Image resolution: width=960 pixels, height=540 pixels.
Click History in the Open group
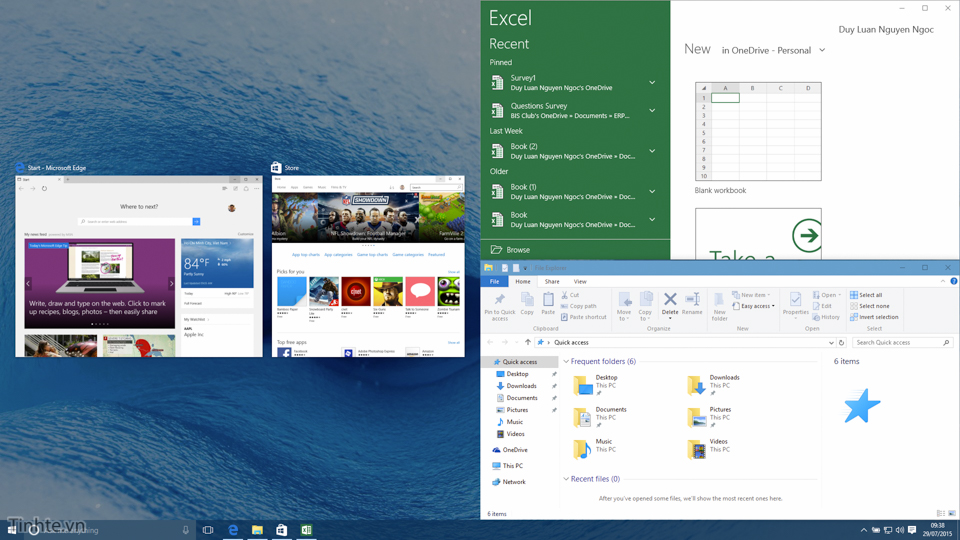point(827,317)
